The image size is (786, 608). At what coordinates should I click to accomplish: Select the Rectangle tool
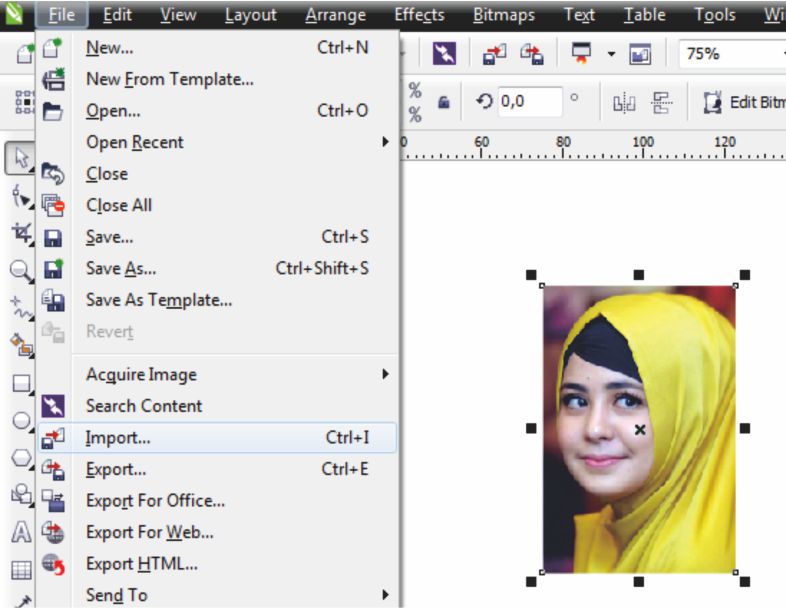(x=22, y=383)
